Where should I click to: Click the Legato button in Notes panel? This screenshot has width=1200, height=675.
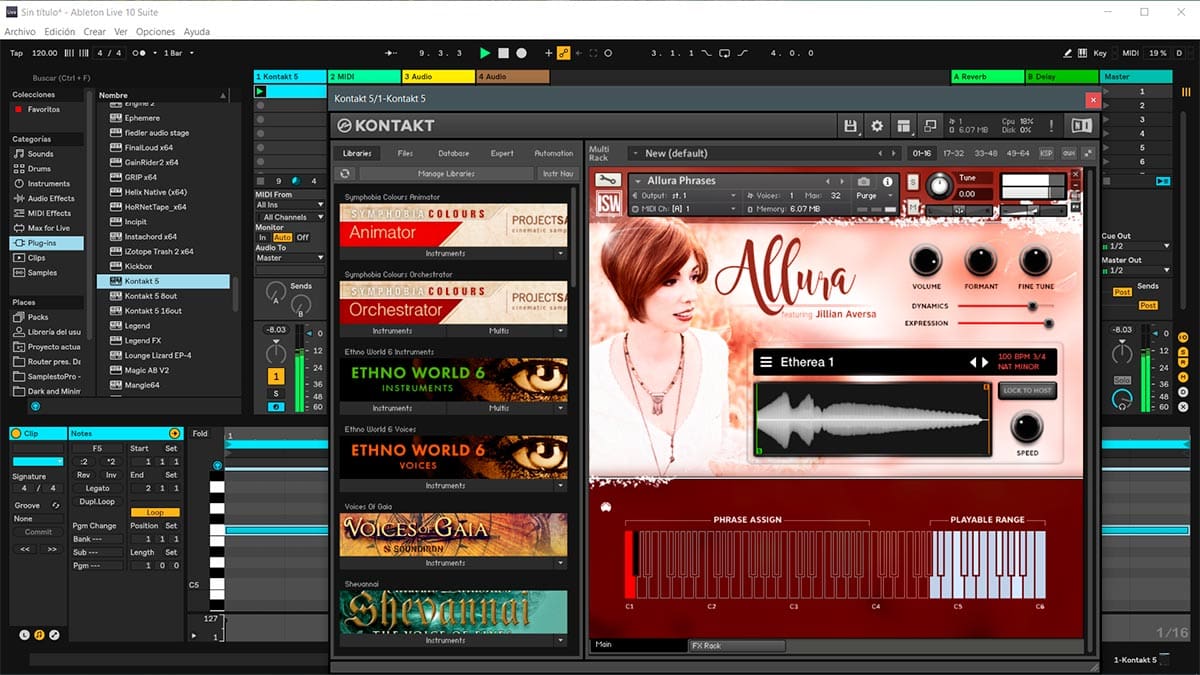point(97,488)
